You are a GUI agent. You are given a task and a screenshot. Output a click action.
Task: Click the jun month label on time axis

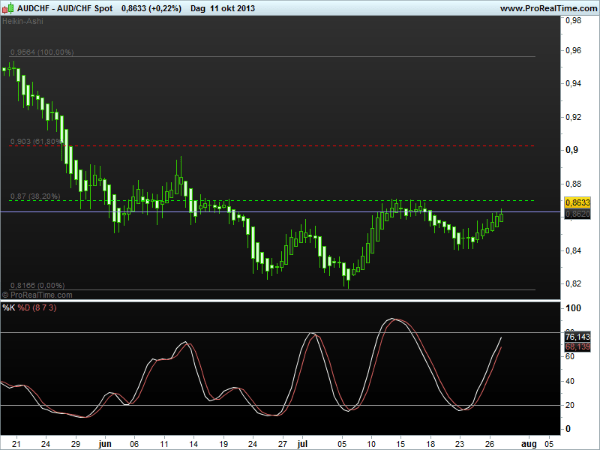105,444
